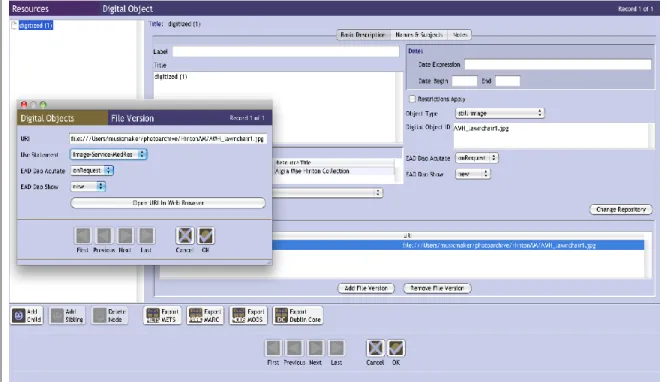Click Next in File Version dialog

[125, 236]
